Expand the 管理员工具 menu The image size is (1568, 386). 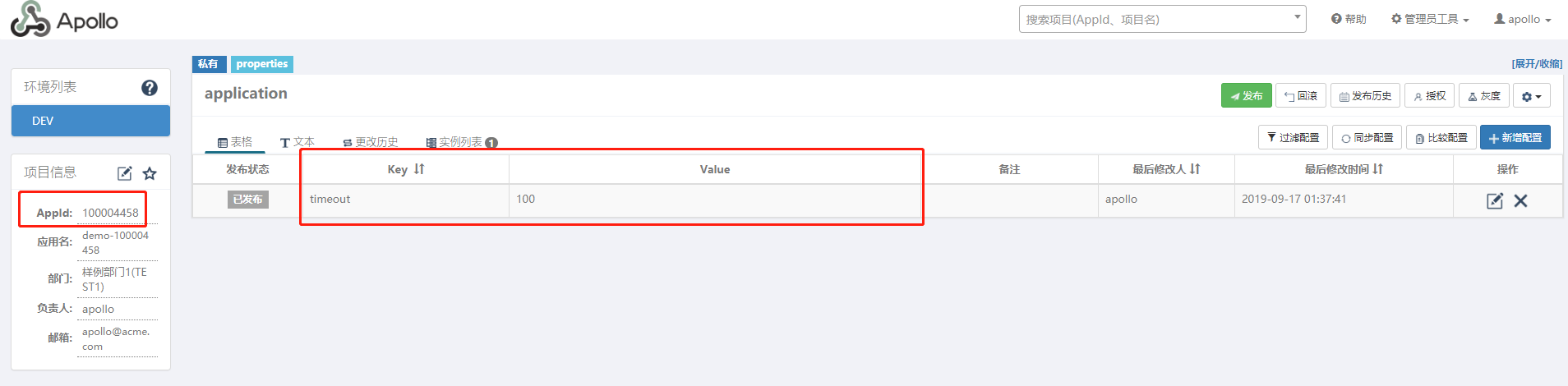point(1430,19)
